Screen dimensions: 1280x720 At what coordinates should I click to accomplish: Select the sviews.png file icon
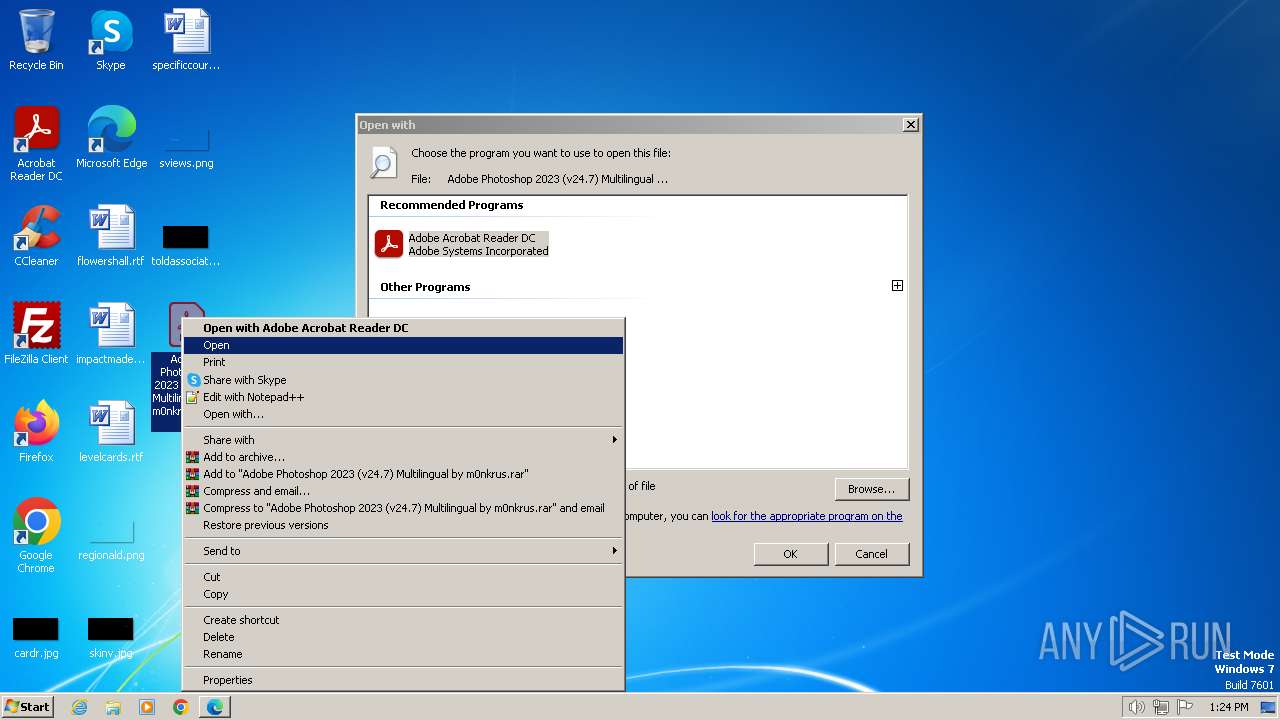[186, 147]
